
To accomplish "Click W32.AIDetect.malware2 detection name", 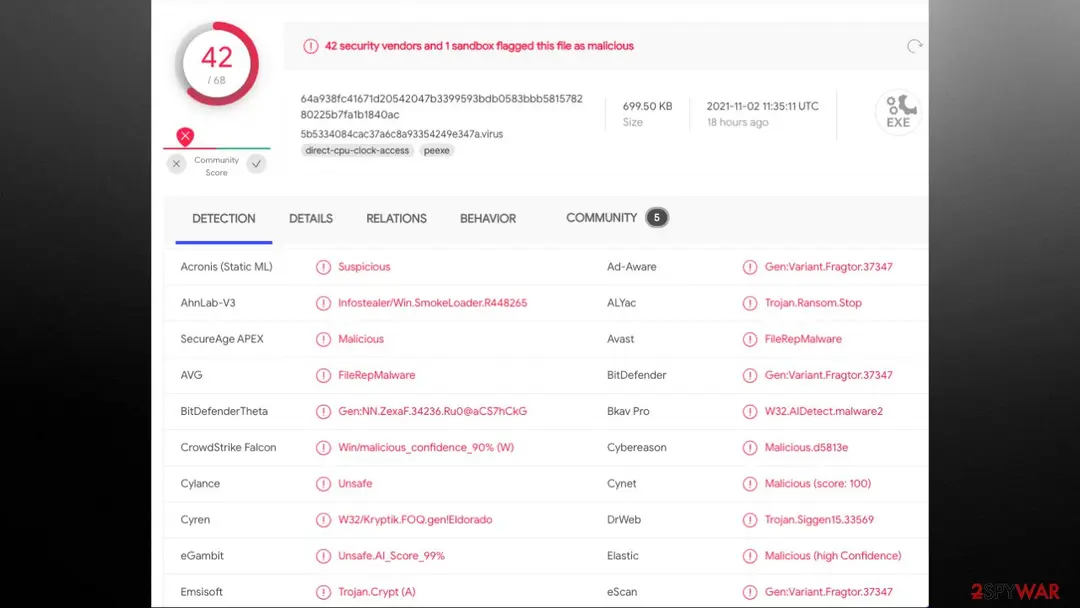I will click(824, 411).
